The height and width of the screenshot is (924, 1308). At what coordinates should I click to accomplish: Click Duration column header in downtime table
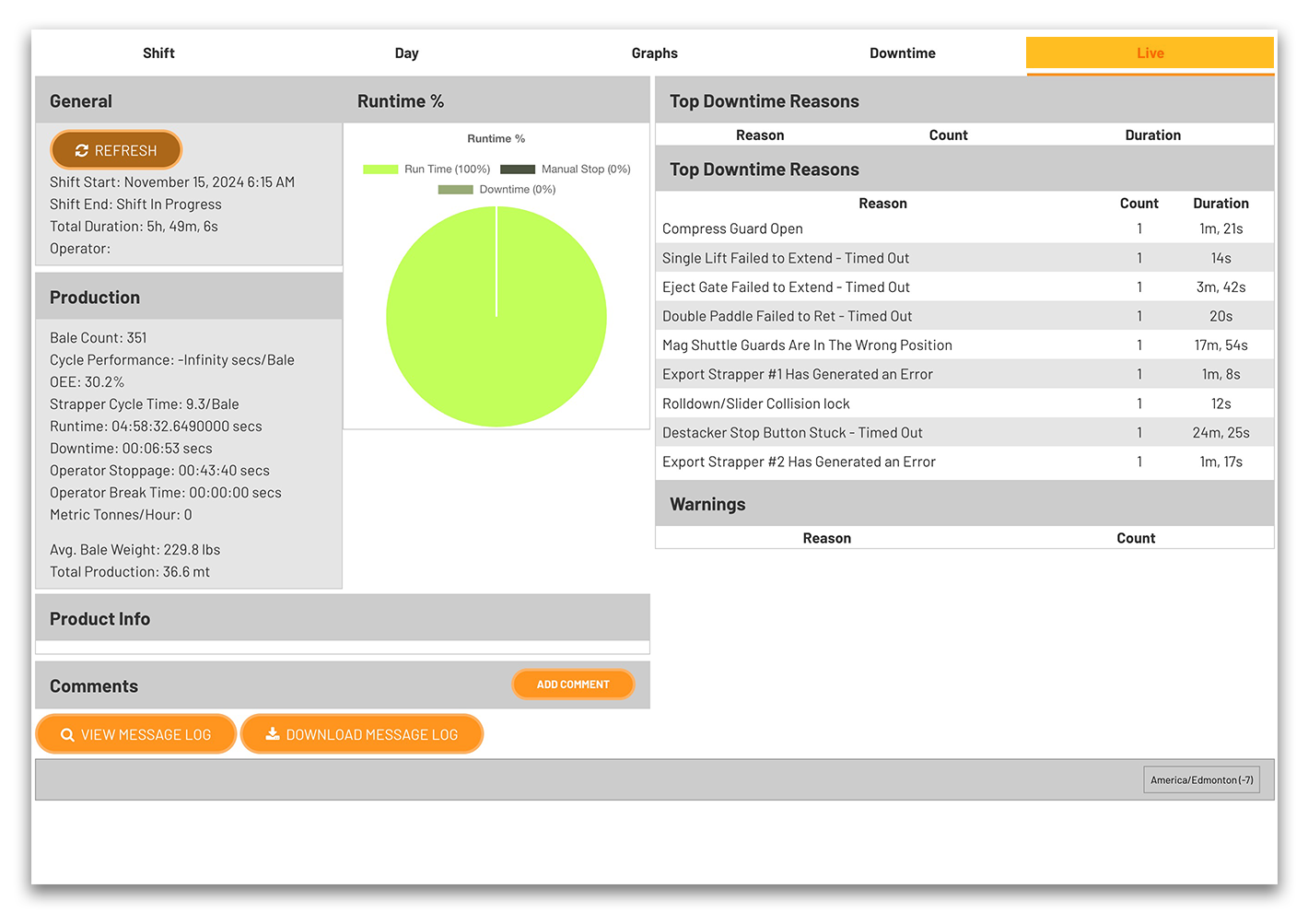(x=1220, y=204)
